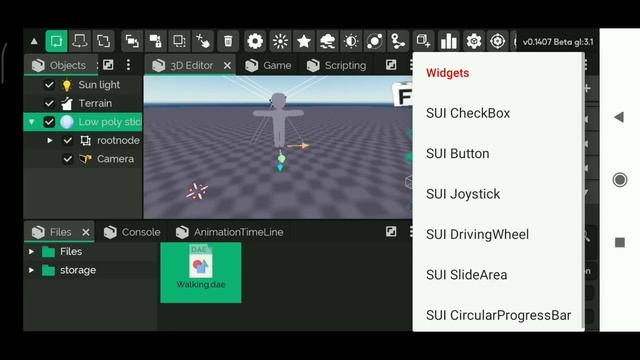
Task: Tap the Android recent apps square button
Action: [620, 242]
